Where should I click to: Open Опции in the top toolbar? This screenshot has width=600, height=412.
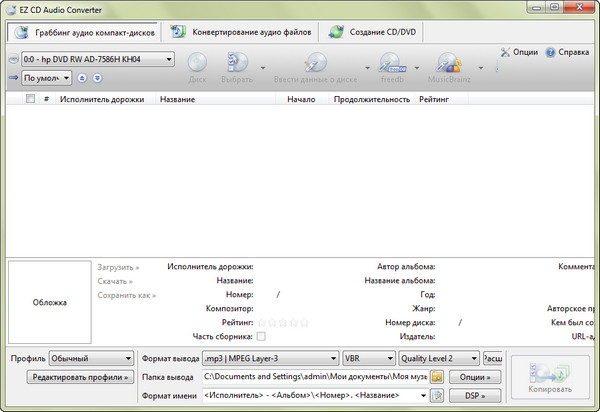[519, 52]
